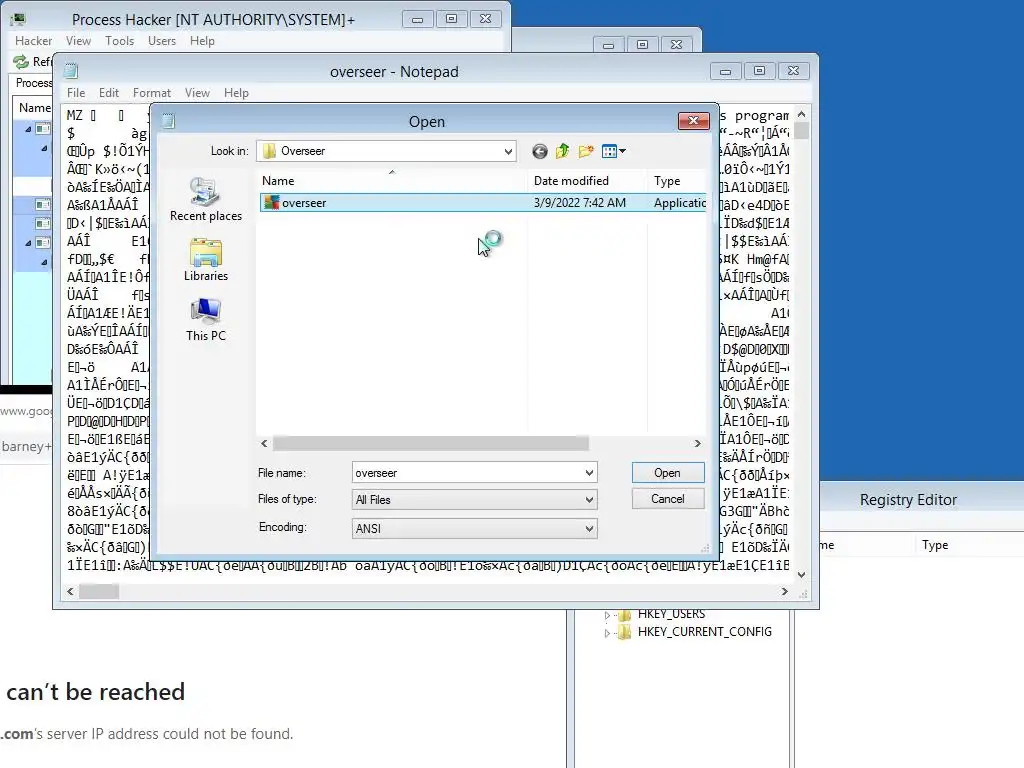Open the Files of type dropdown

(589, 500)
